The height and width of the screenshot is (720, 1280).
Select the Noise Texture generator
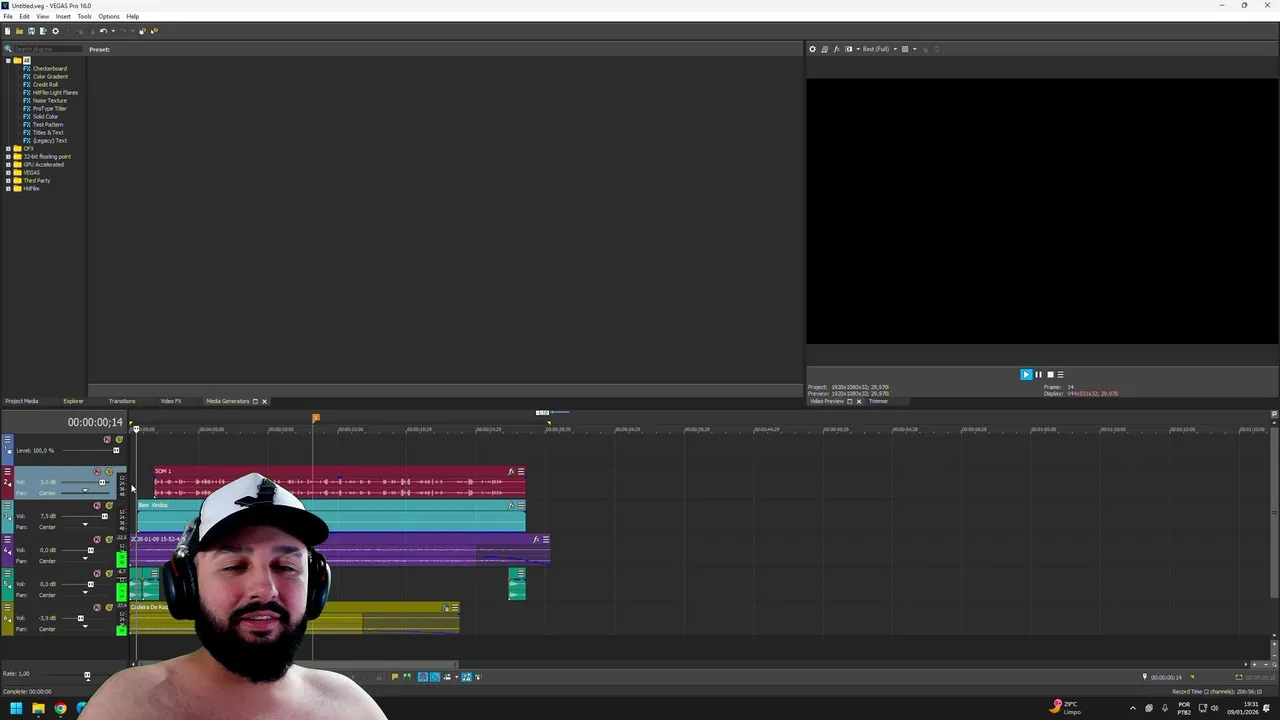pyautogui.click(x=49, y=101)
